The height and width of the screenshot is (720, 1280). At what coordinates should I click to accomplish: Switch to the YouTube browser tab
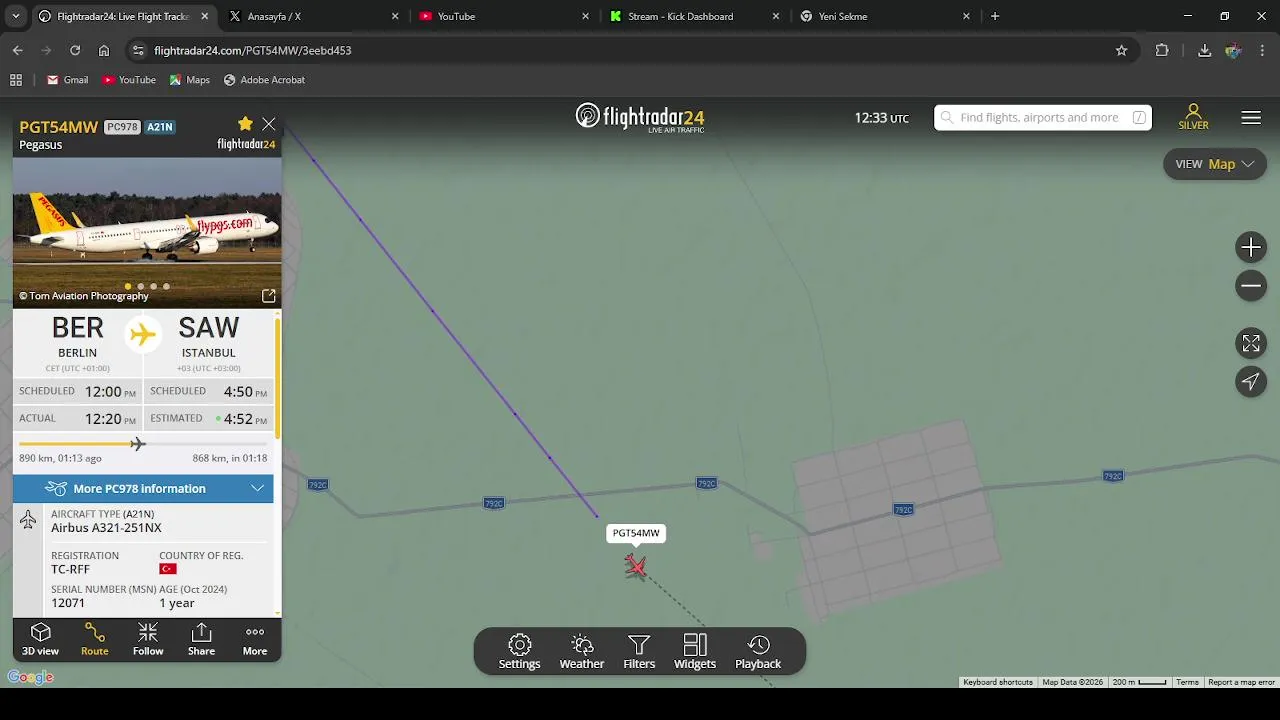pyautogui.click(x=504, y=16)
